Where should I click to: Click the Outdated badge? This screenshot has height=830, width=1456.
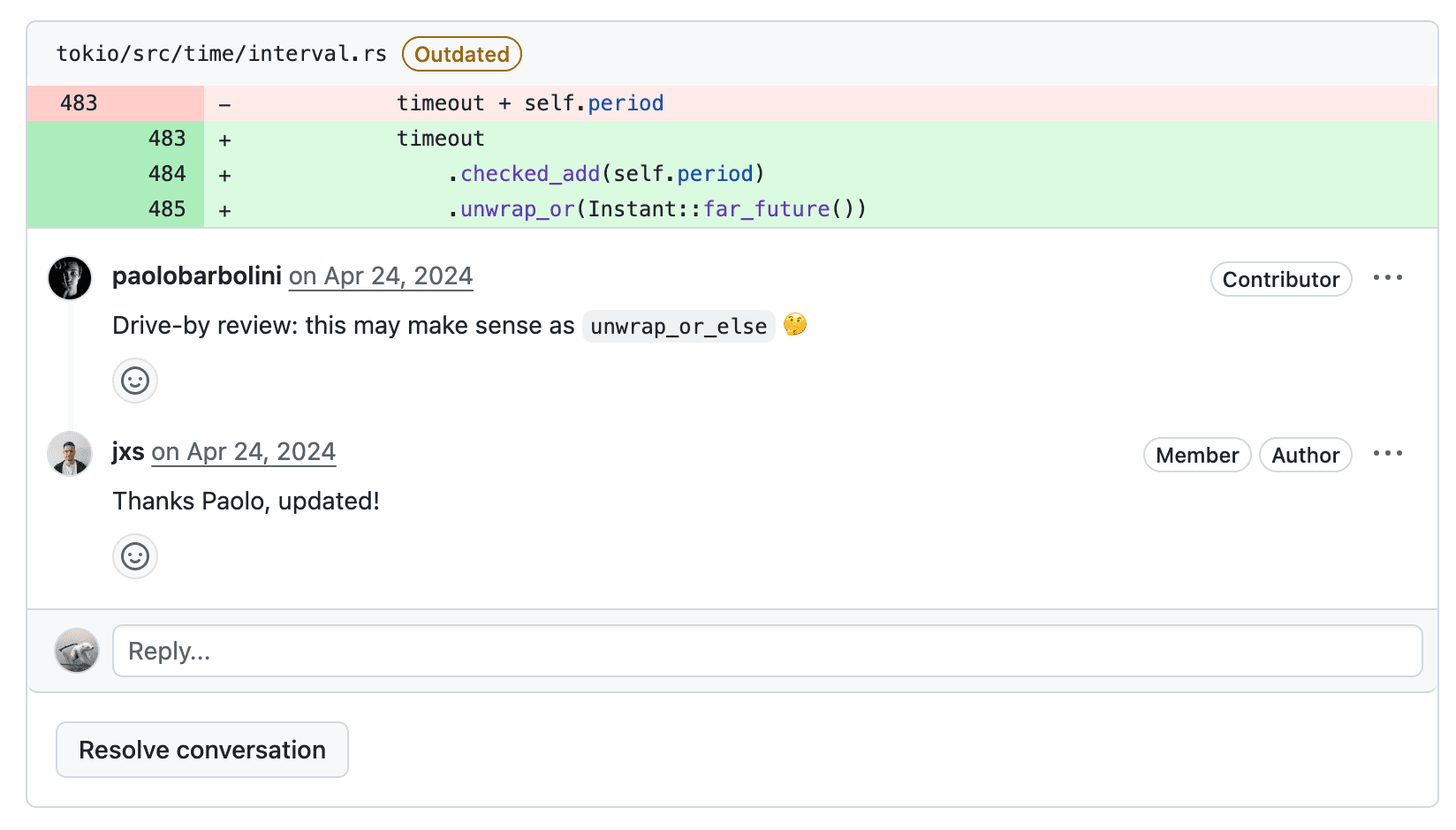461,54
